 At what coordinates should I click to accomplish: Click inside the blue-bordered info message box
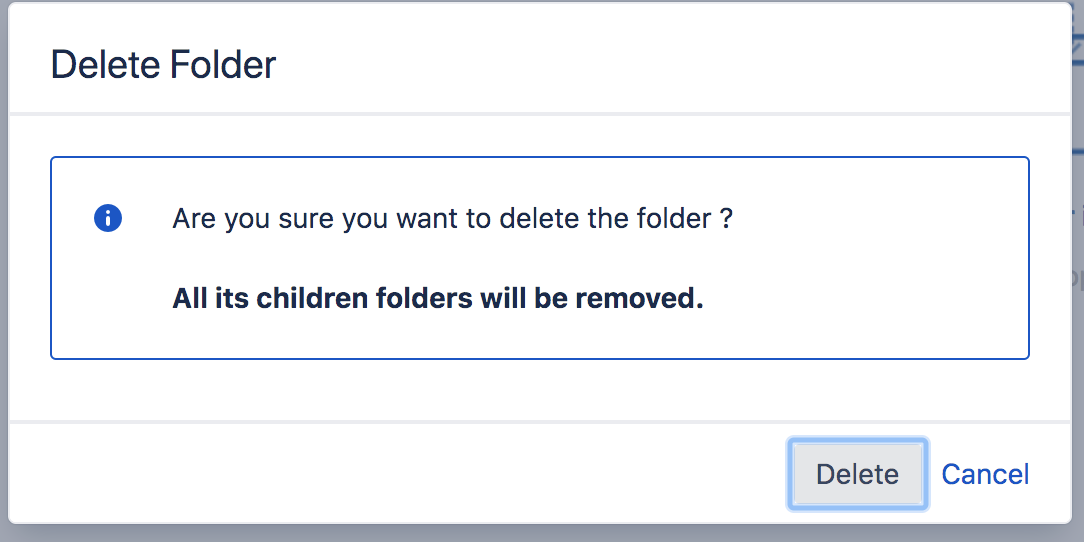tap(540, 258)
